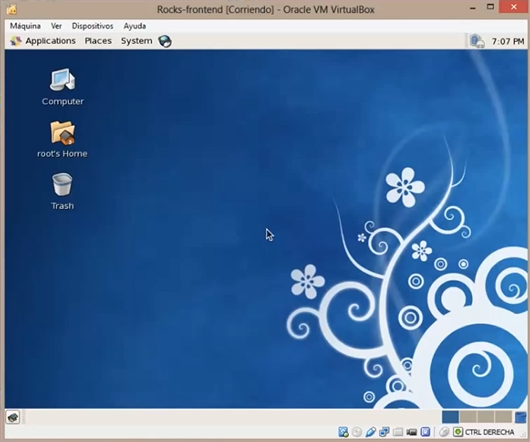Viewport: 530px width, 442px height.
Task: Click the green host key indicator icon
Action: click(458, 432)
